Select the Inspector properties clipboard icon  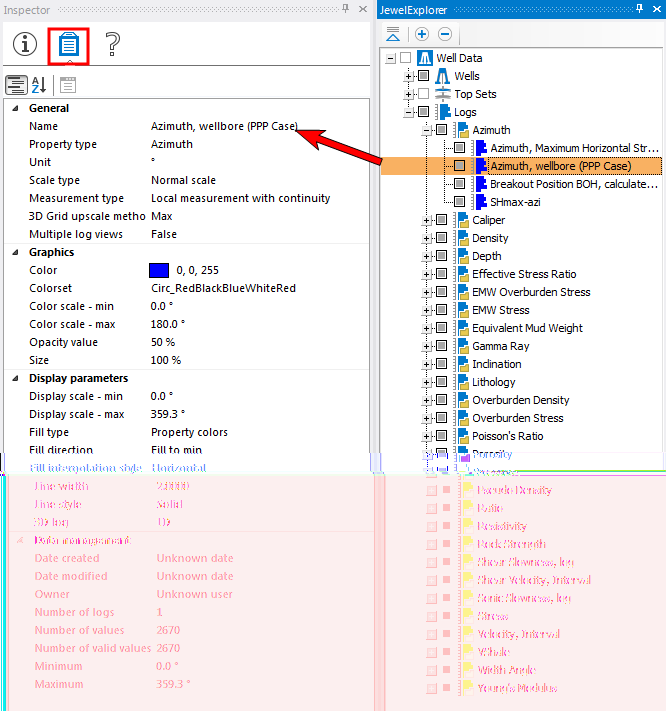pos(68,45)
